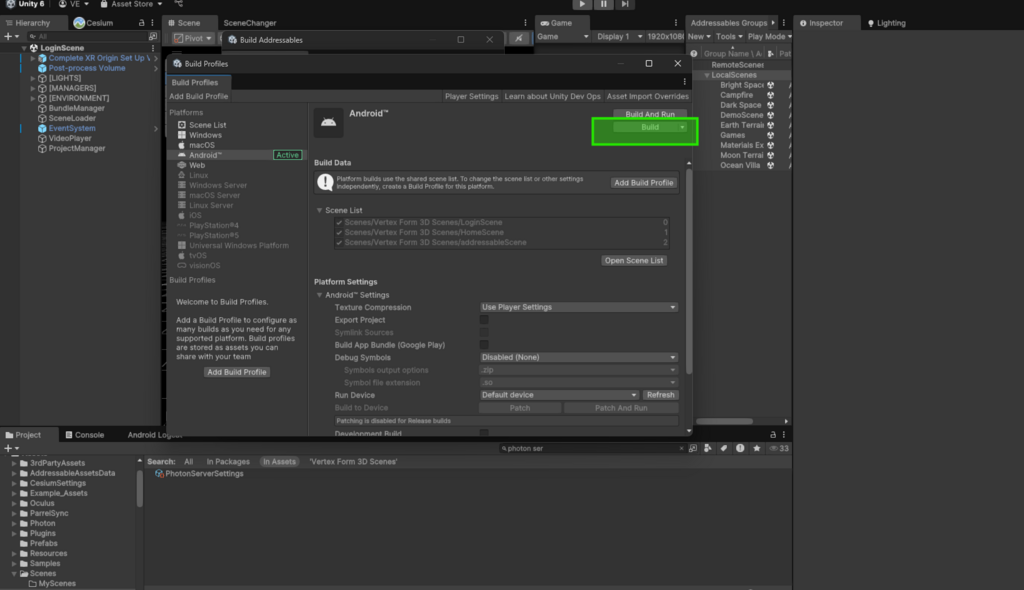1024x590 pixels.
Task: Click the Open Scene List button
Action: pyautogui.click(x=634, y=260)
